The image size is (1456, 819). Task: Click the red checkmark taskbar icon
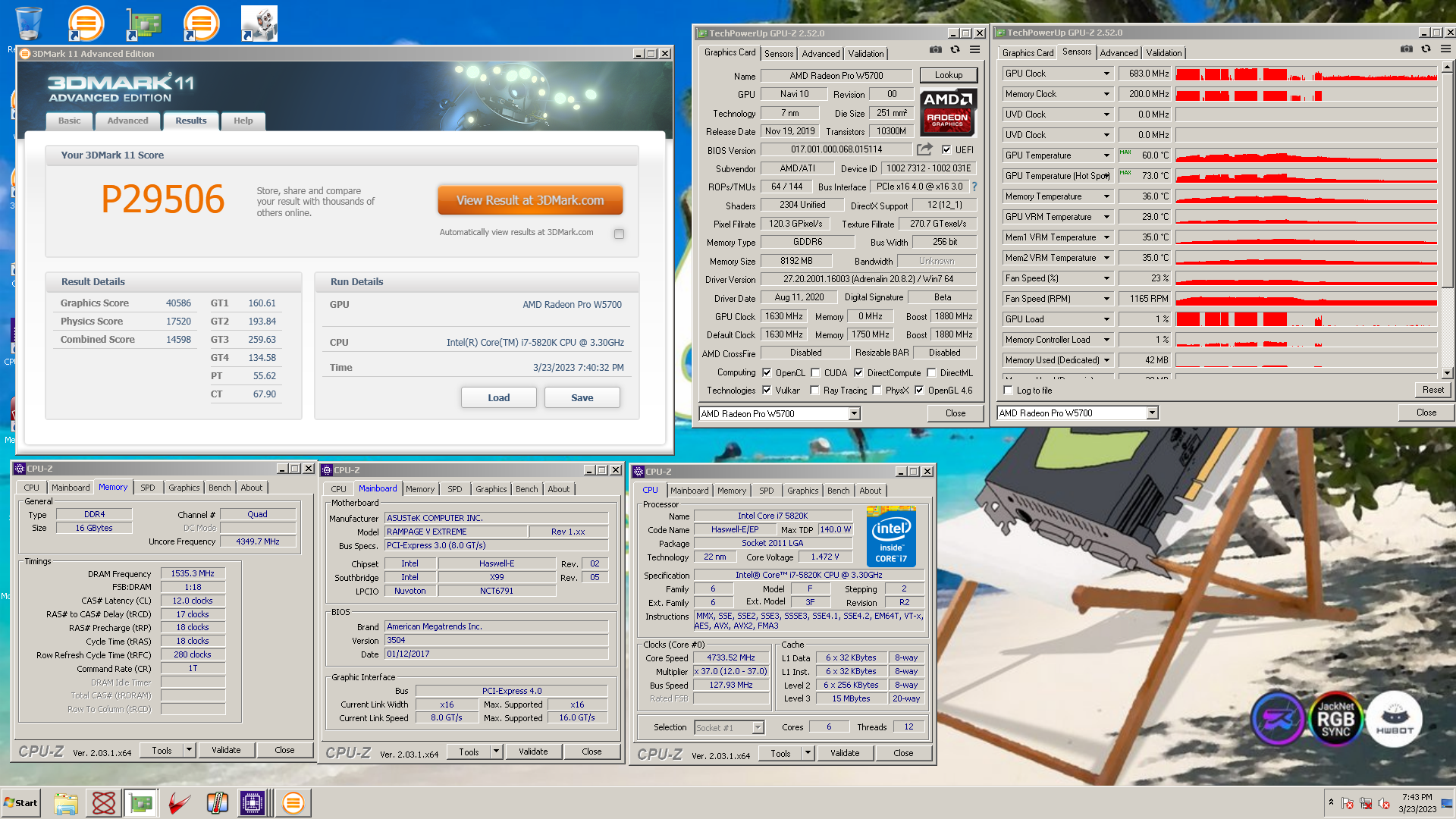tap(179, 803)
